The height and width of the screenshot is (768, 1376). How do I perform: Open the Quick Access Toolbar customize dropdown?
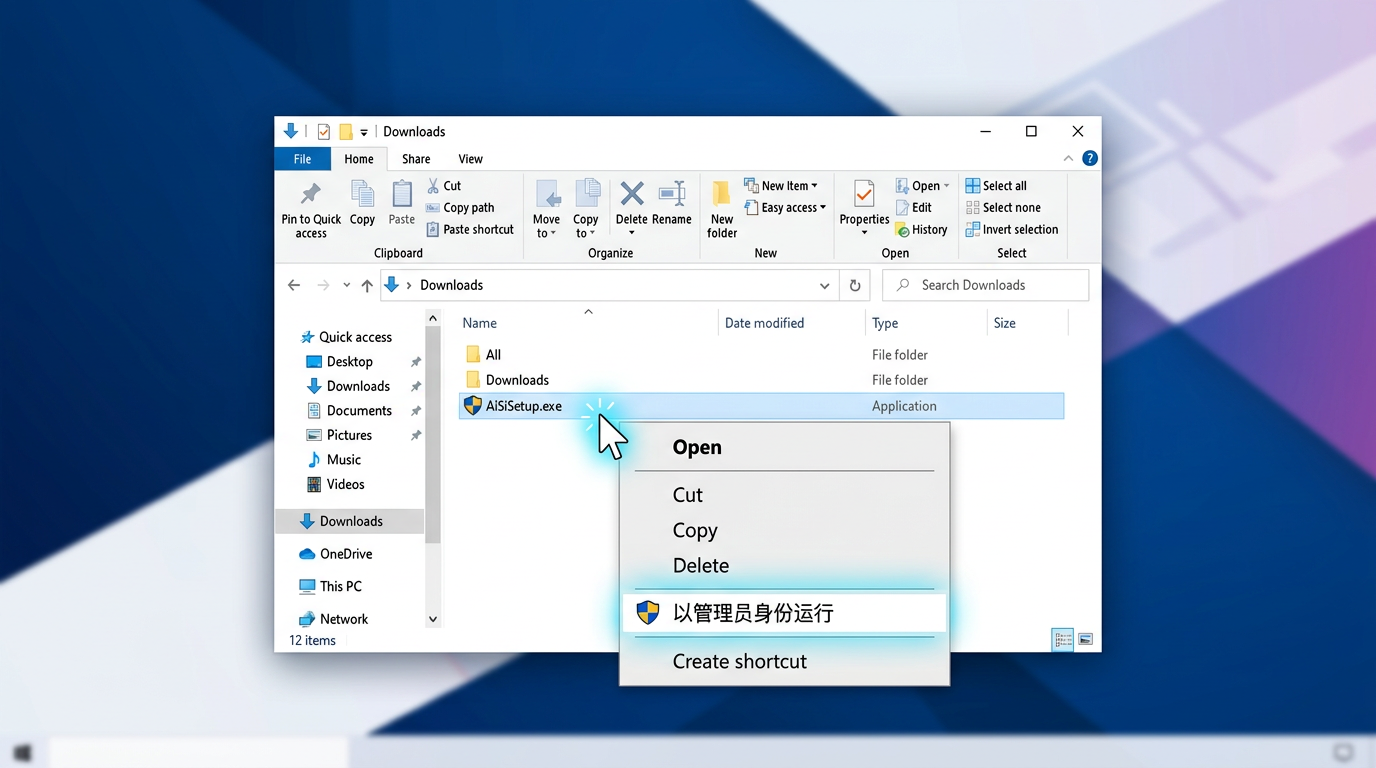click(x=364, y=132)
